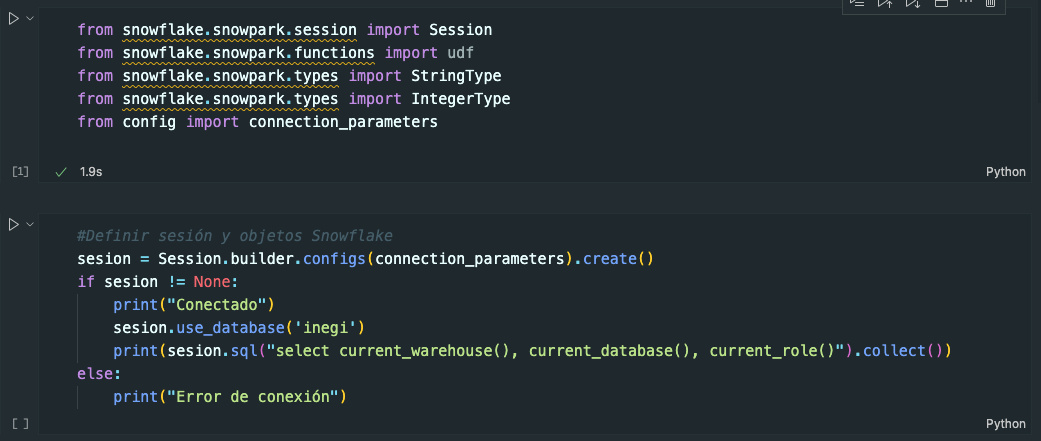Click the green success checkmark of the first cell
This screenshot has width=1041, height=441.
click(61, 172)
